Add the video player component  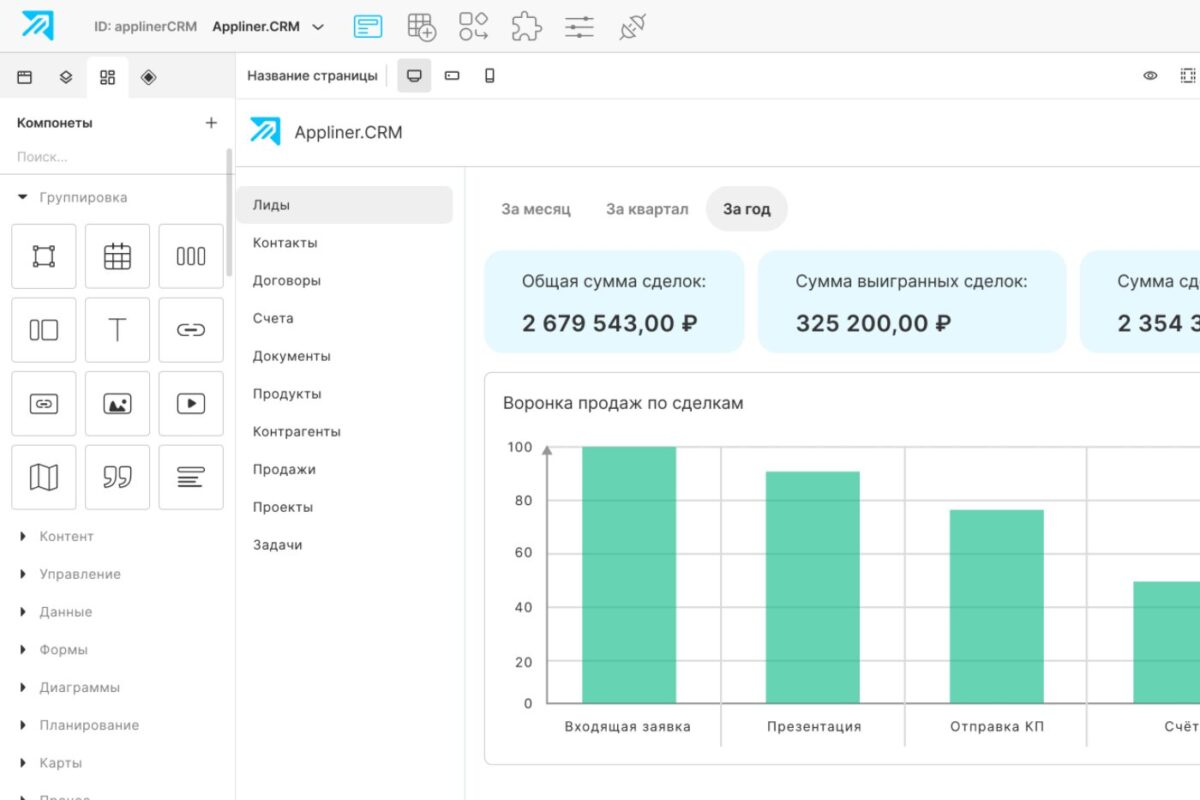tap(191, 404)
